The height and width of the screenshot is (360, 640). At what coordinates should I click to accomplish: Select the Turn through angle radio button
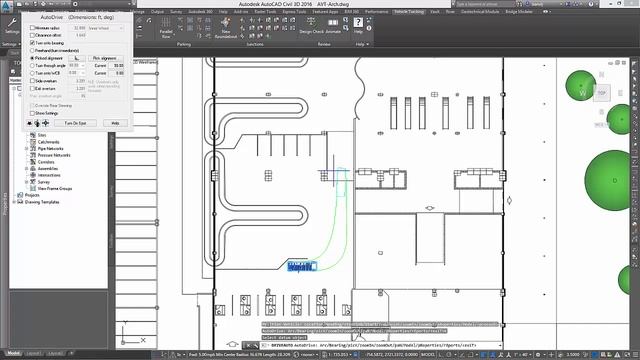(x=32, y=66)
